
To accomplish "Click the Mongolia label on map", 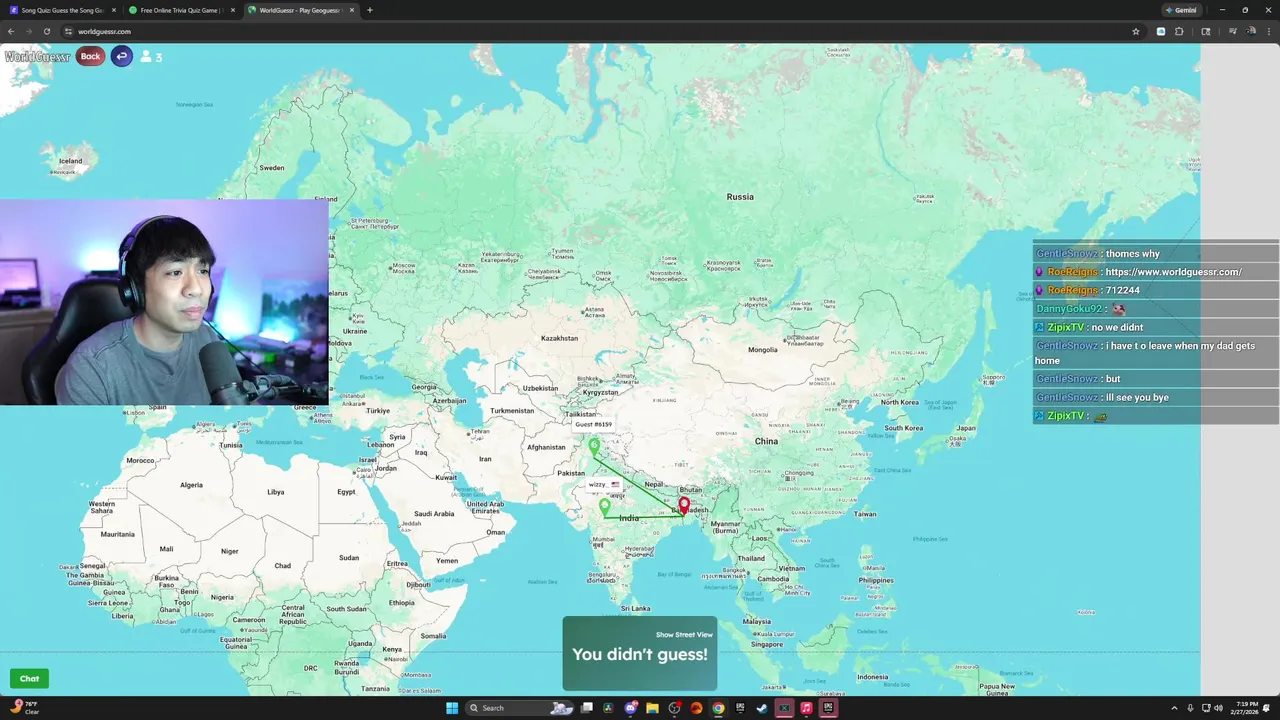I will click(762, 350).
